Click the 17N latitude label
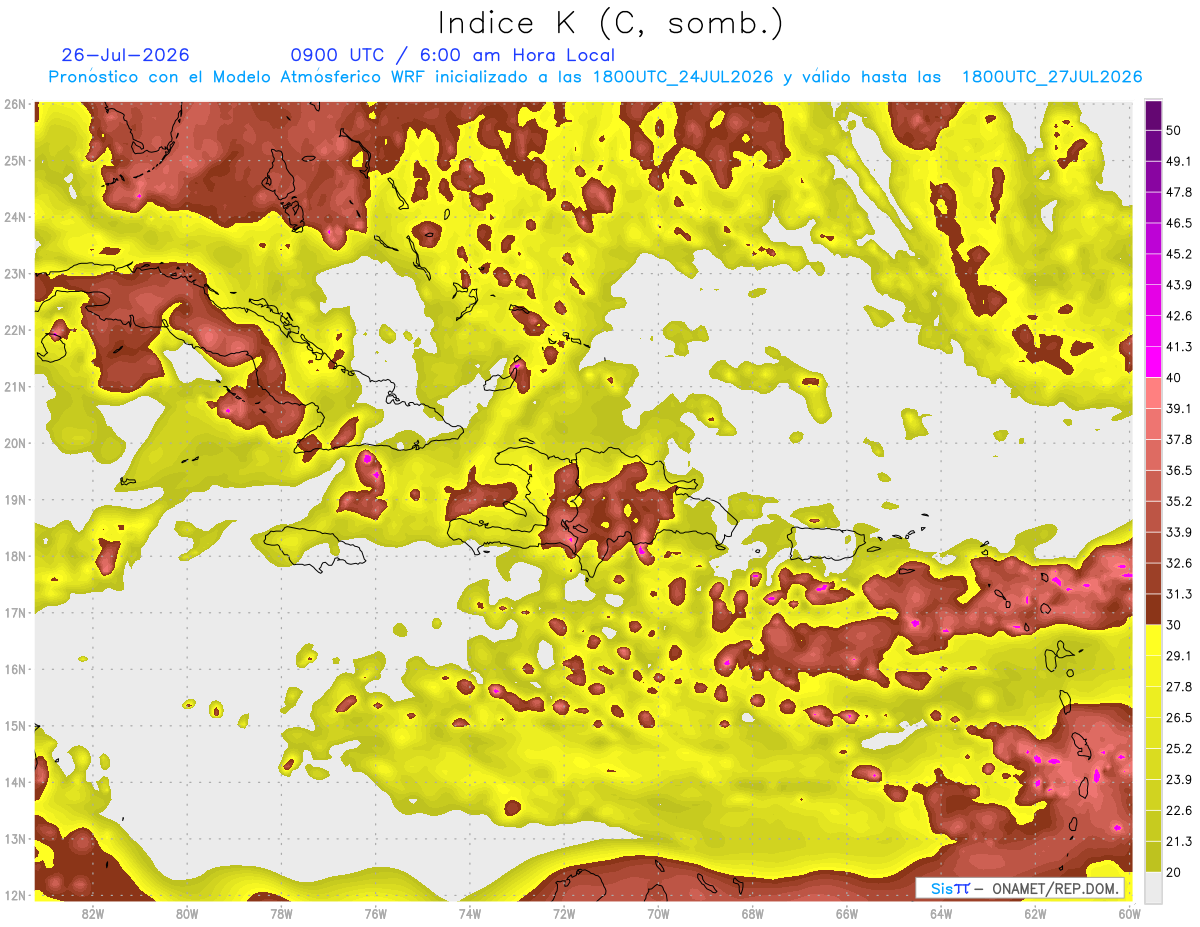Image resolution: width=1200 pixels, height=927 pixels. (15, 612)
